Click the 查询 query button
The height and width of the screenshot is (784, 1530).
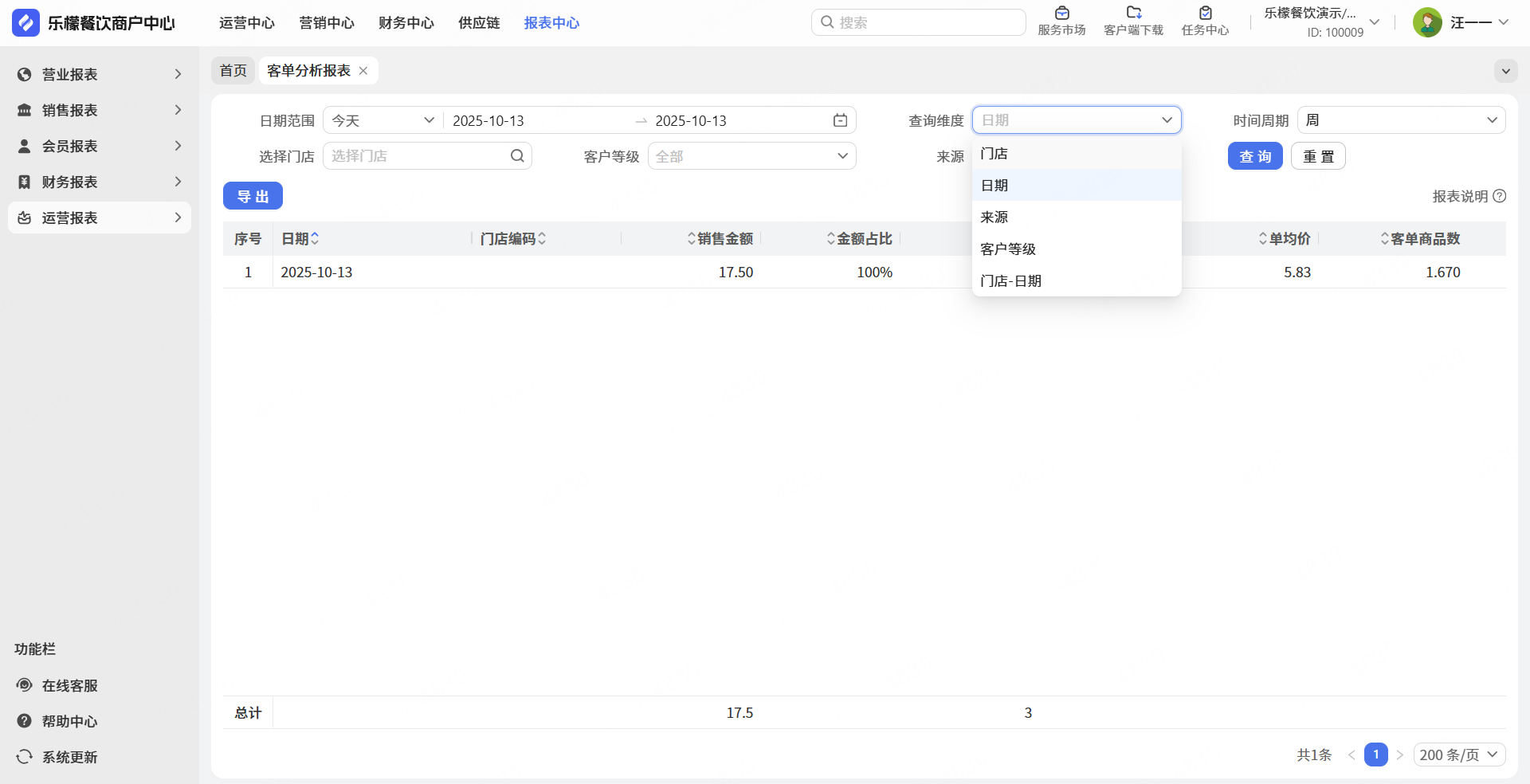[x=1254, y=156]
